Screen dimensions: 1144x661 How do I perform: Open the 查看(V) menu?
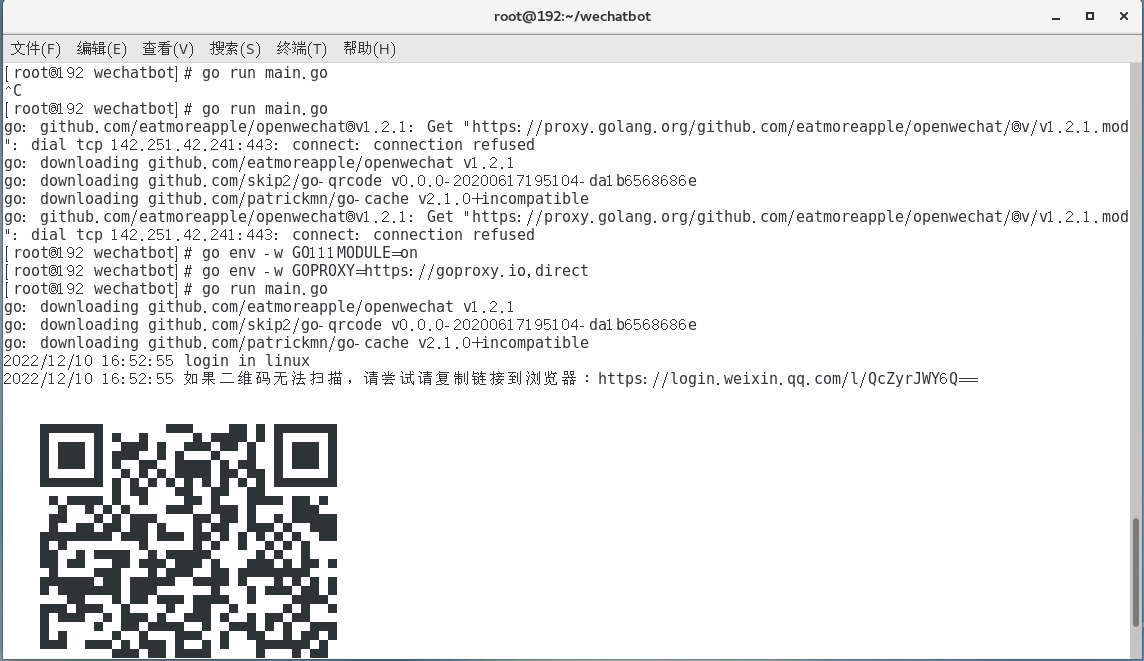pyautogui.click(x=168, y=48)
